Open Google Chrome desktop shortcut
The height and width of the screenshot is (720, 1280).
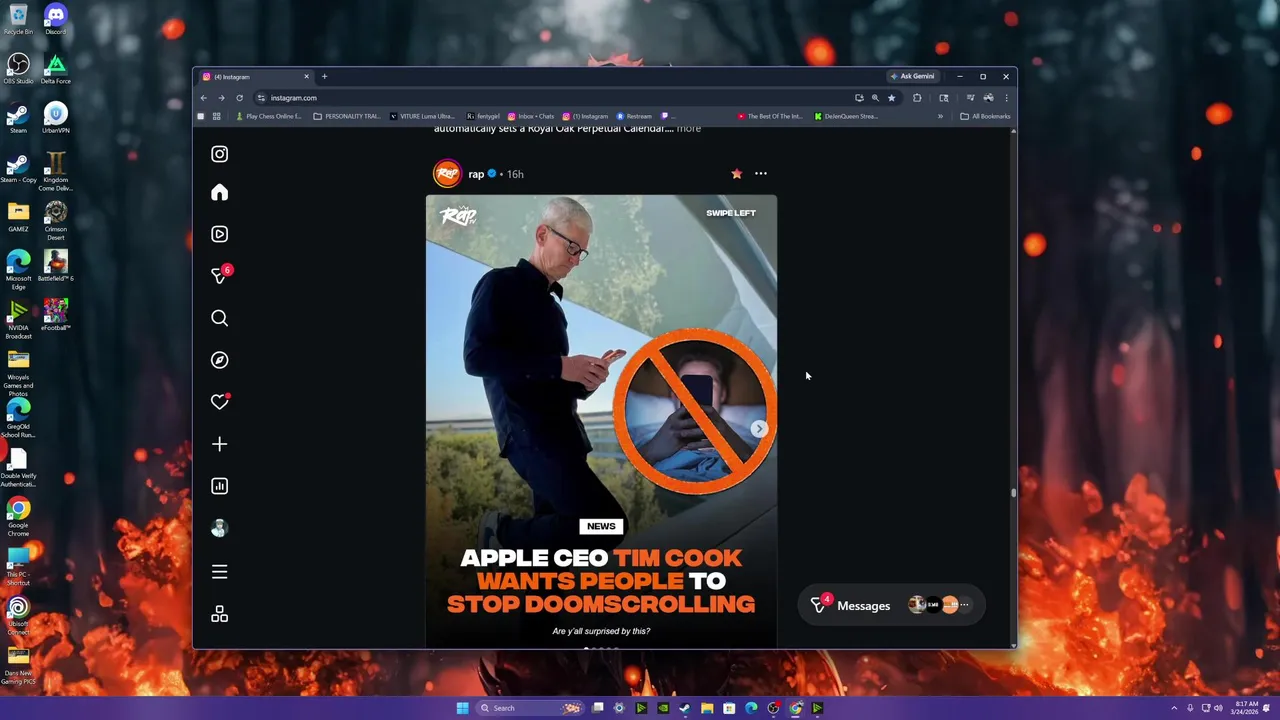(x=18, y=517)
